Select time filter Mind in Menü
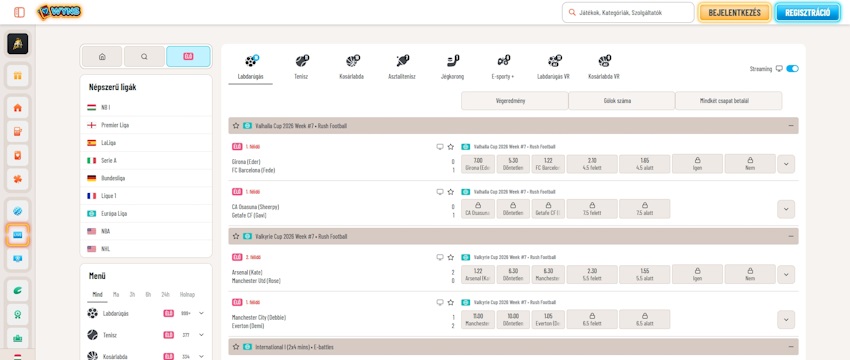The width and height of the screenshot is (850, 360). coord(98,294)
